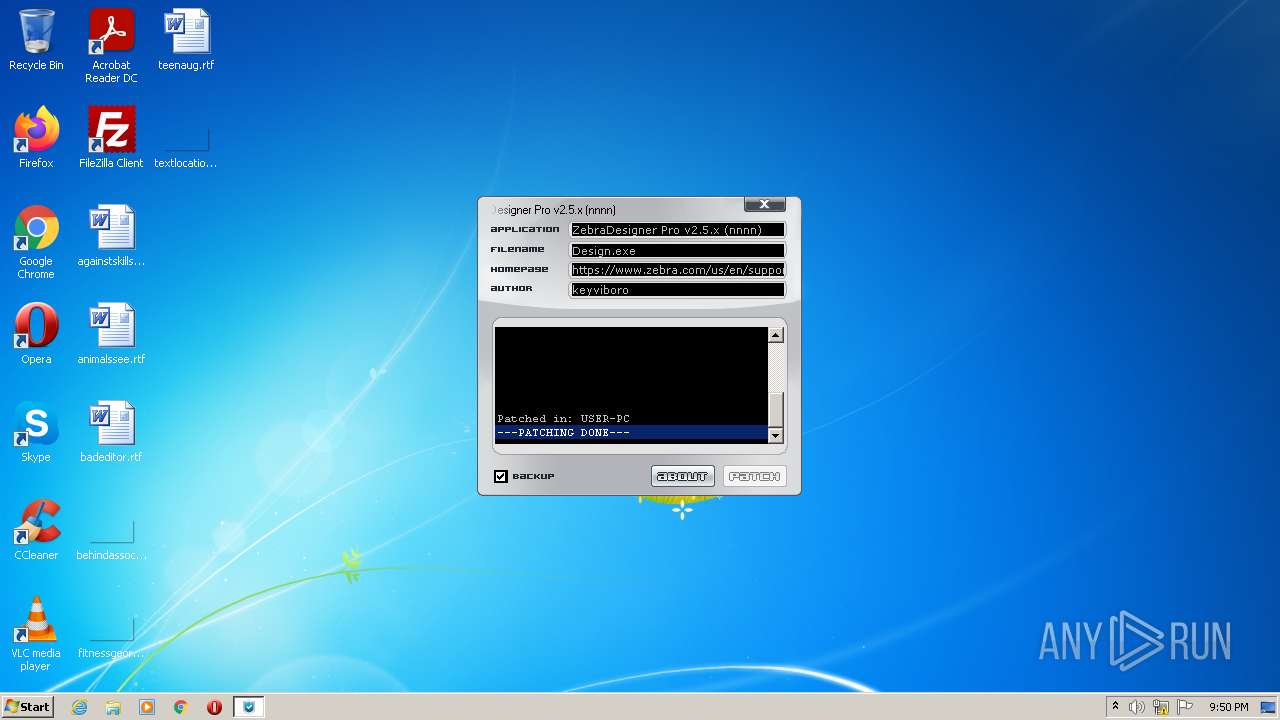Viewport: 1280px width, 720px height.
Task: Open the network tray icon
Action: (1161, 707)
